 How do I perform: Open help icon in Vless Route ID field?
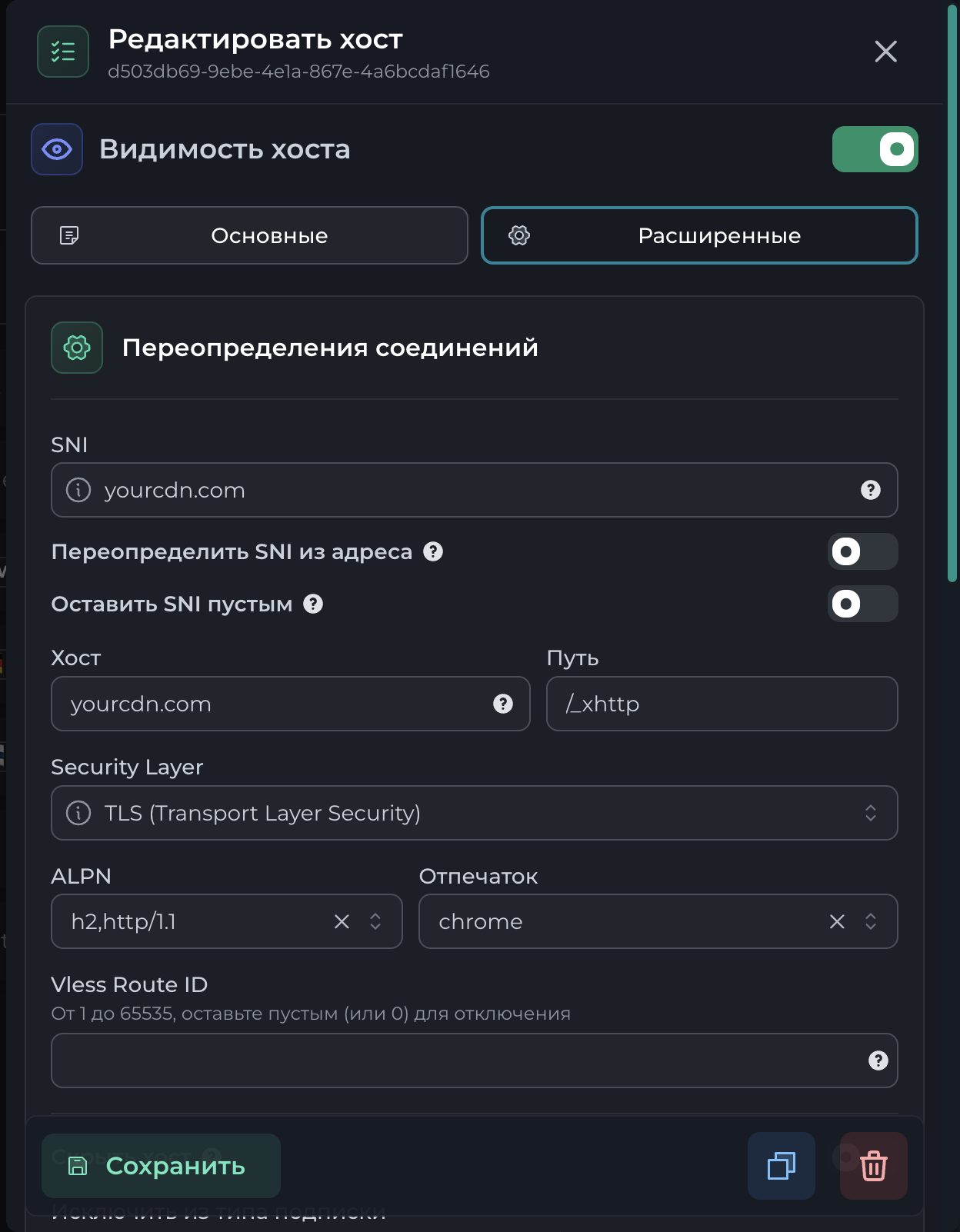click(x=878, y=1061)
